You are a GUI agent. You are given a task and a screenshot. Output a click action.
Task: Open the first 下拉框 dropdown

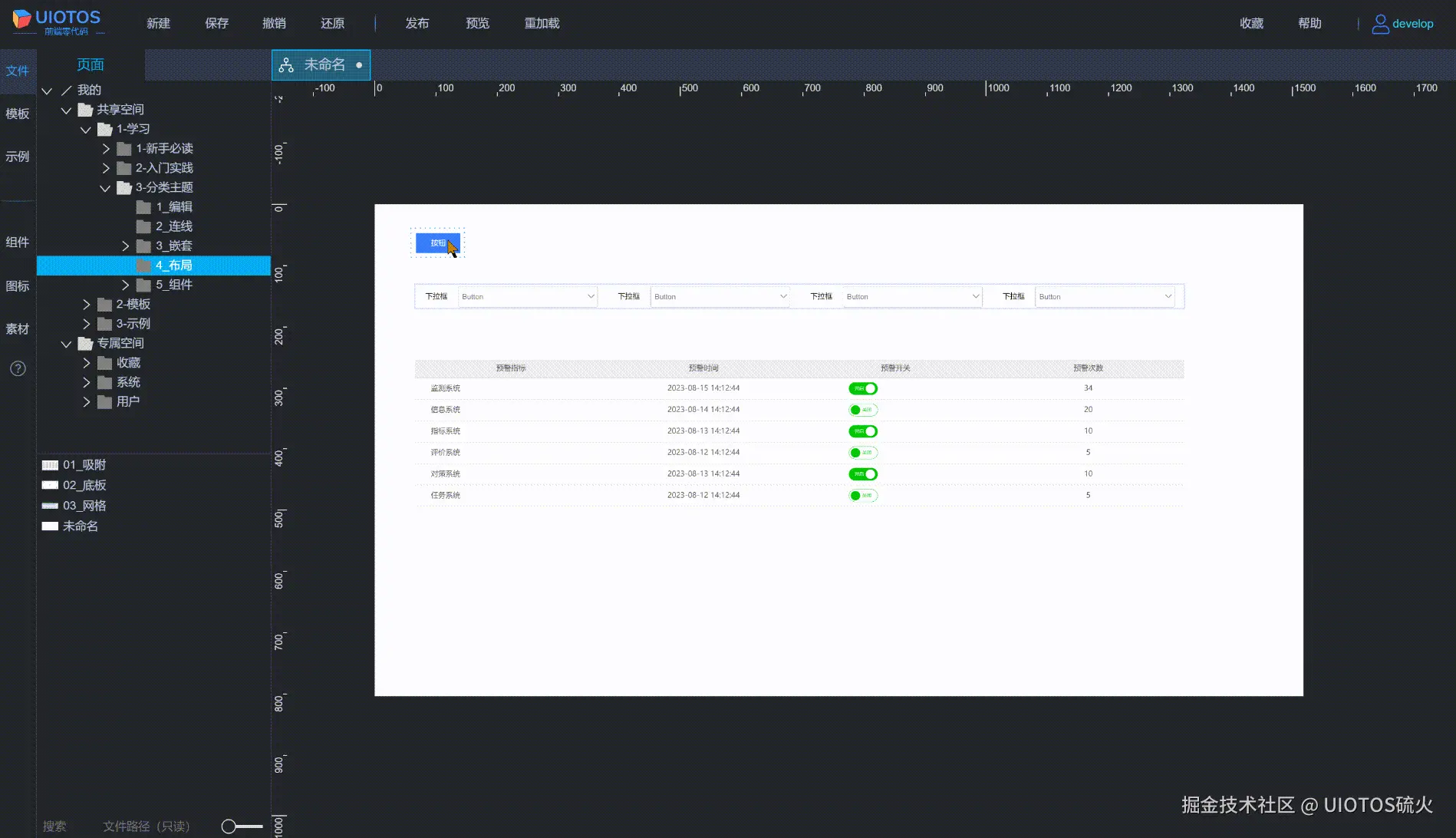tap(528, 297)
